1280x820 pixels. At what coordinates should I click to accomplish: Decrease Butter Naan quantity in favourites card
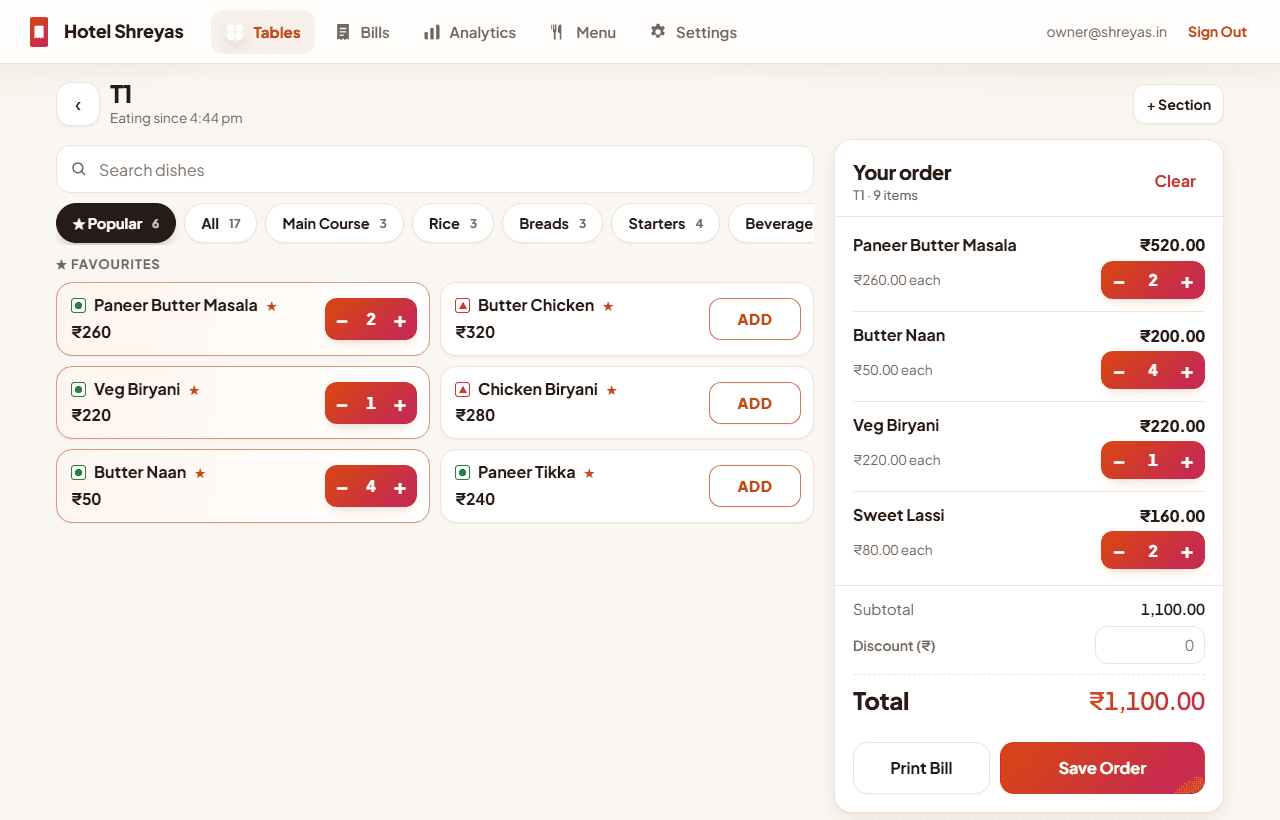point(342,487)
